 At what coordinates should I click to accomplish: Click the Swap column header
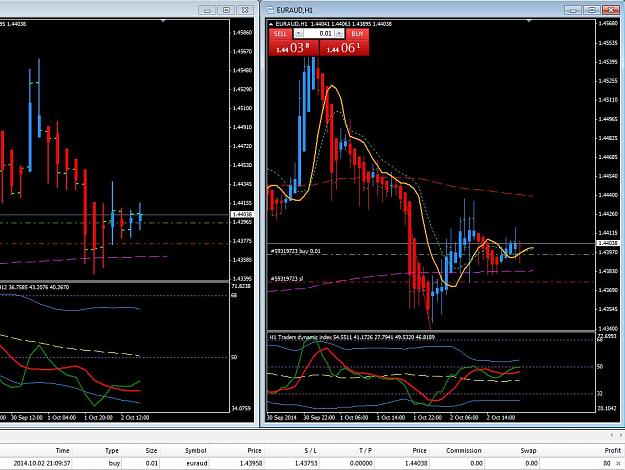pyautogui.click(x=528, y=450)
